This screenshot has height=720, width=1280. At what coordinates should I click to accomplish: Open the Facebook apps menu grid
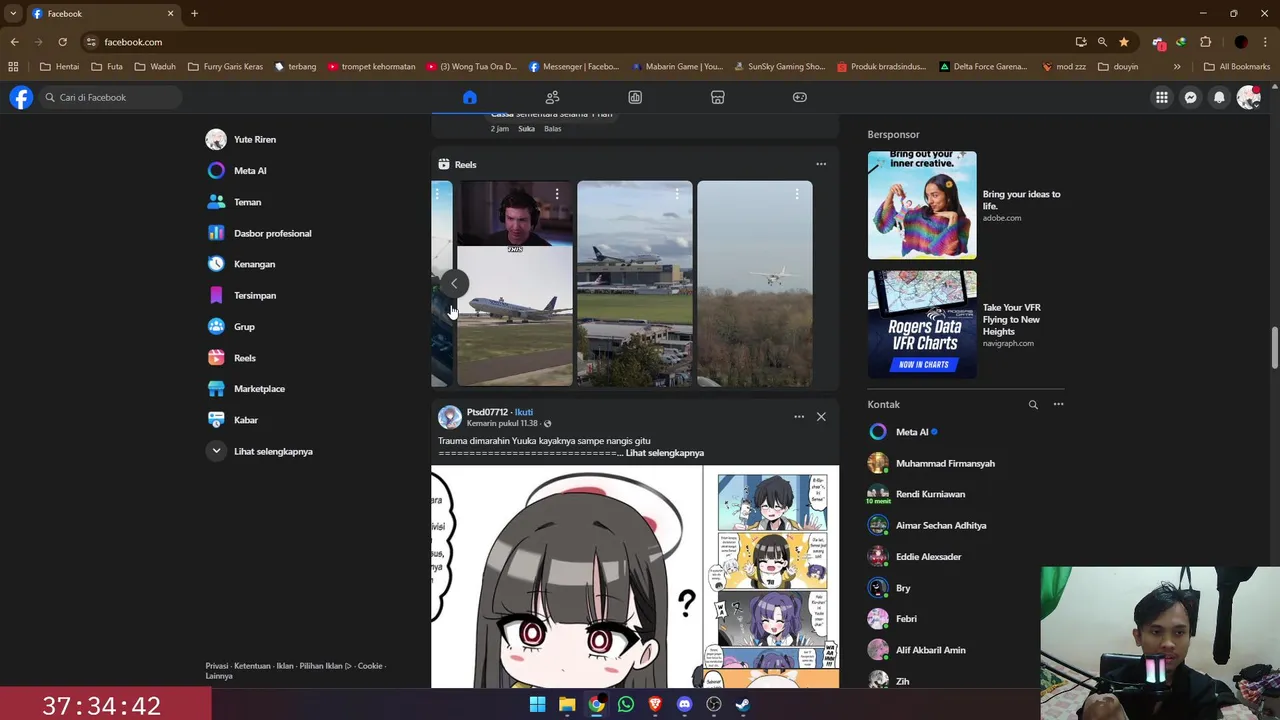(1161, 97)
